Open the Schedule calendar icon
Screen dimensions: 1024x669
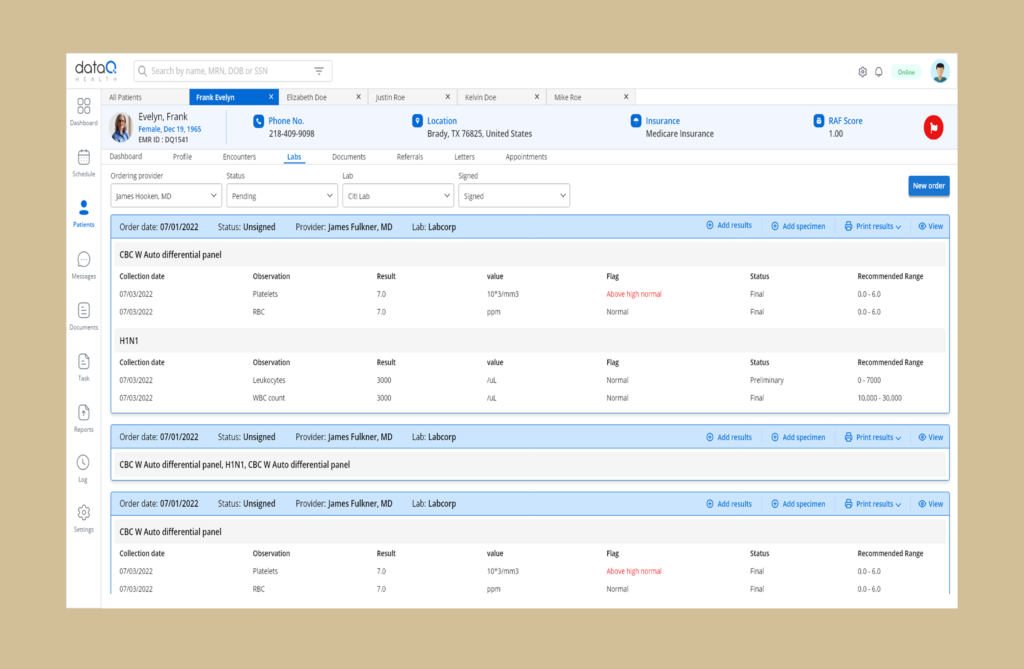[84, 157]
